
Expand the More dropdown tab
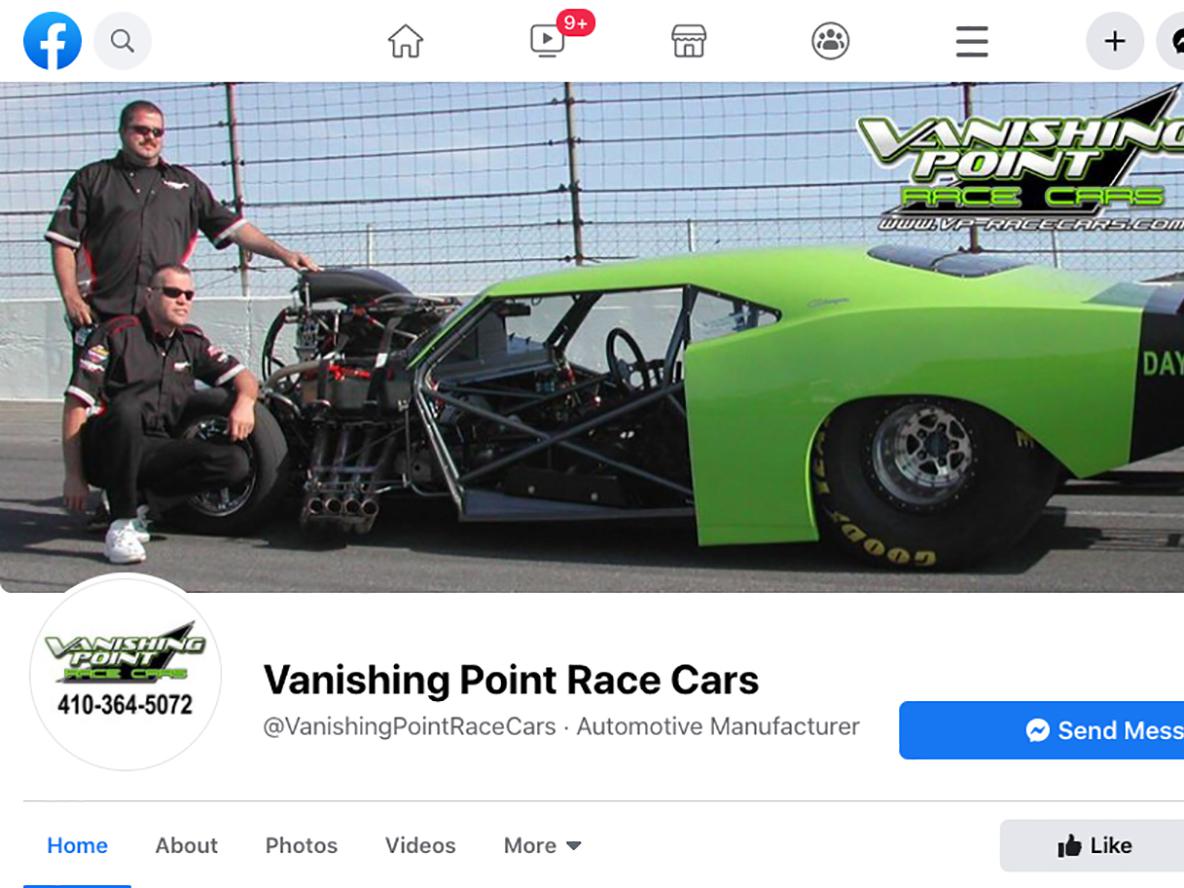point(542,845)
